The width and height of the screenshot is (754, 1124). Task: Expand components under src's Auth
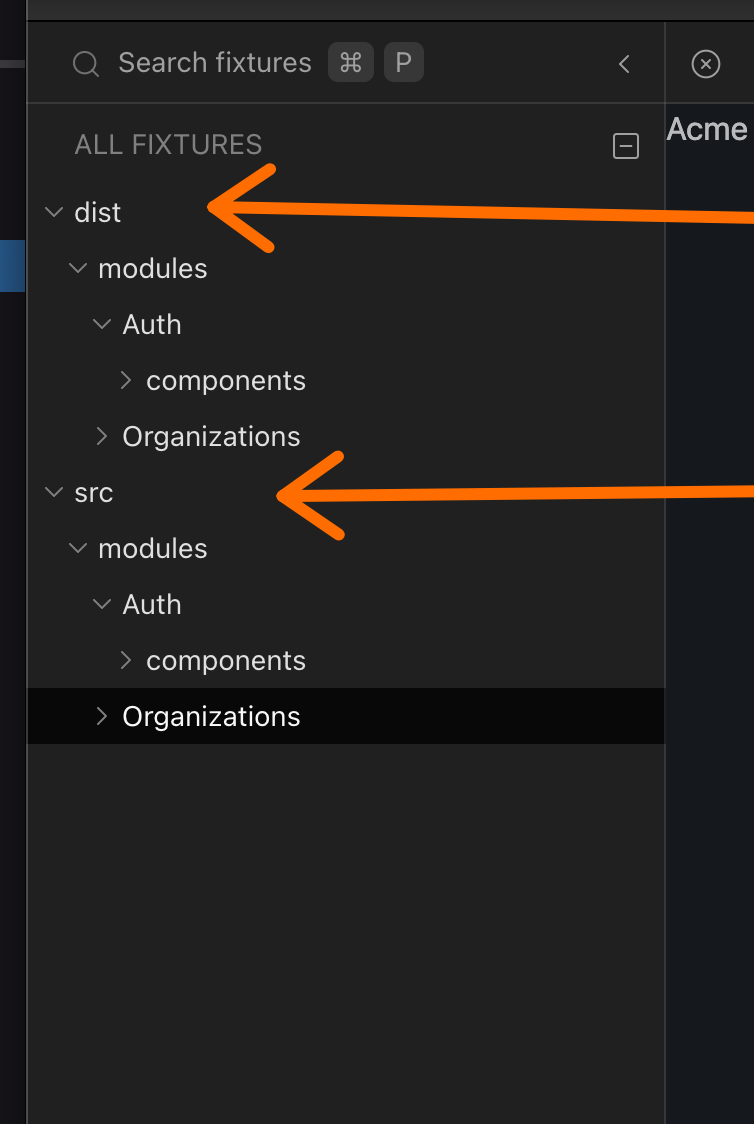click(x=125, y=660)
